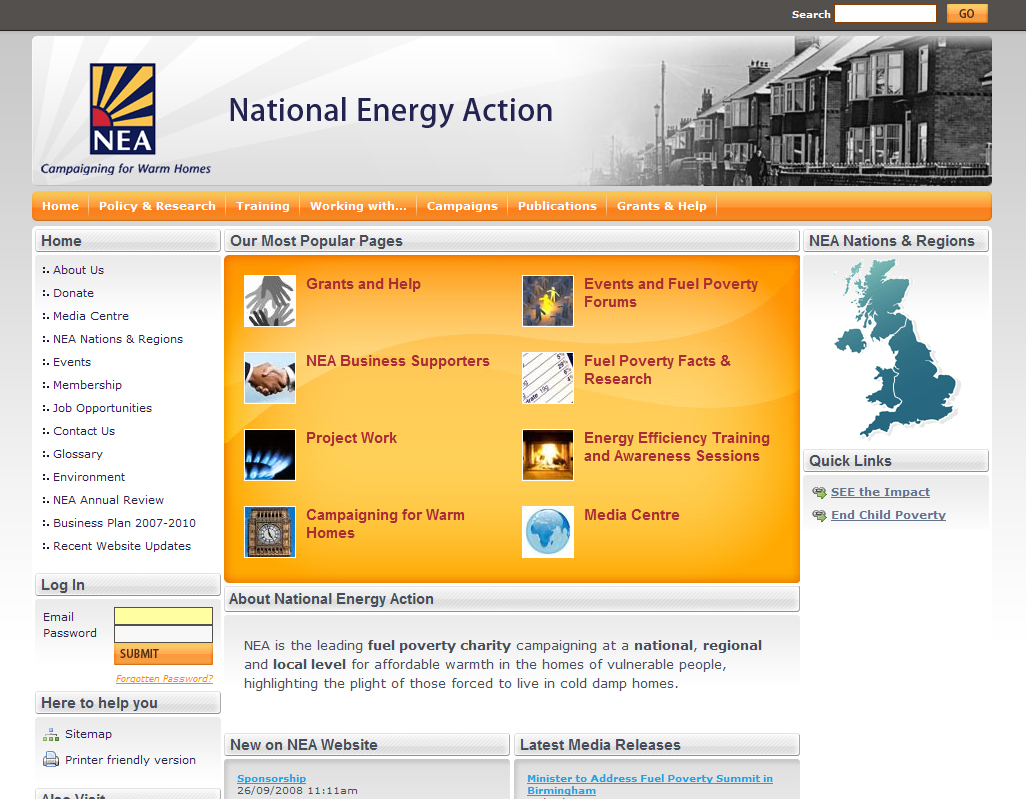Click the NEA sunburst logo
This screenshot has height=799, width=1026.
tap(122, 109)
